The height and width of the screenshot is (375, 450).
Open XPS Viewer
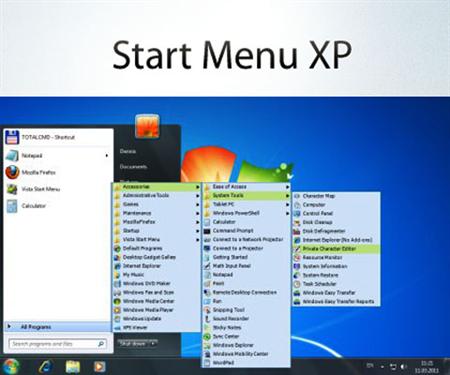[x=157, y=328]
